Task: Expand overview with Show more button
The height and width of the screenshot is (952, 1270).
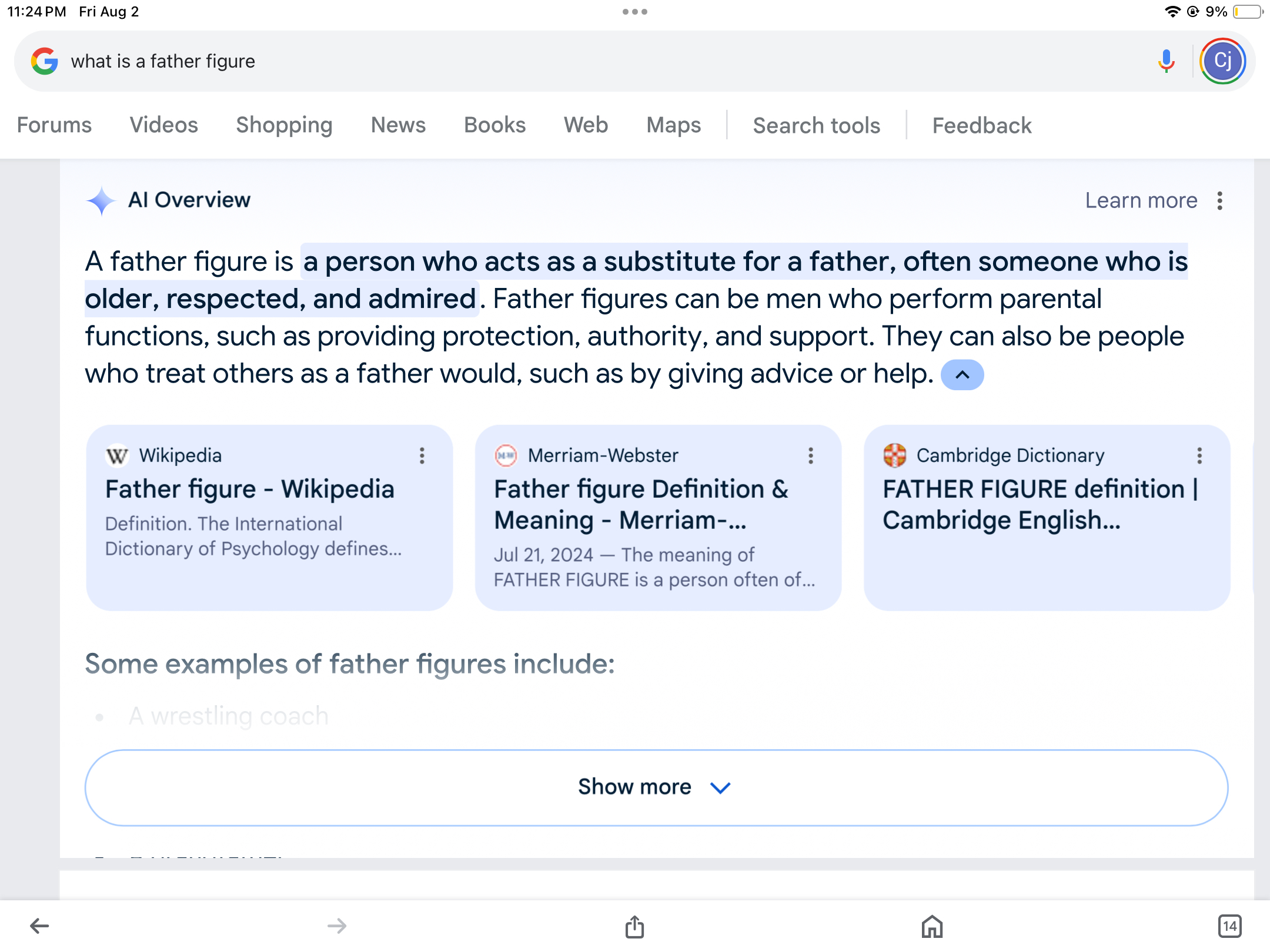Action: click(x=656, y=787)
